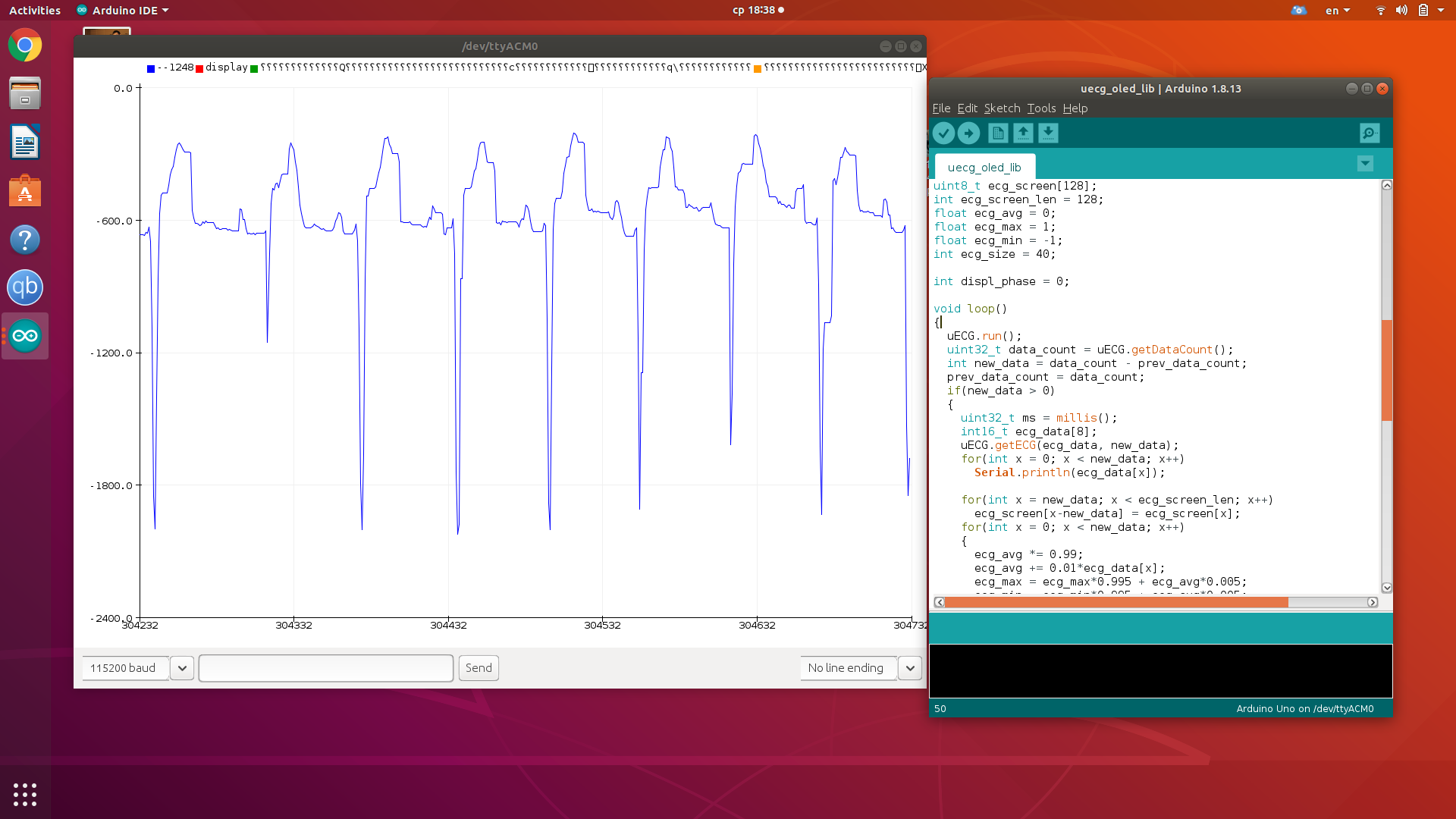
Task: Open the File menu in Arduino IDE
Action: coord(940,108)
